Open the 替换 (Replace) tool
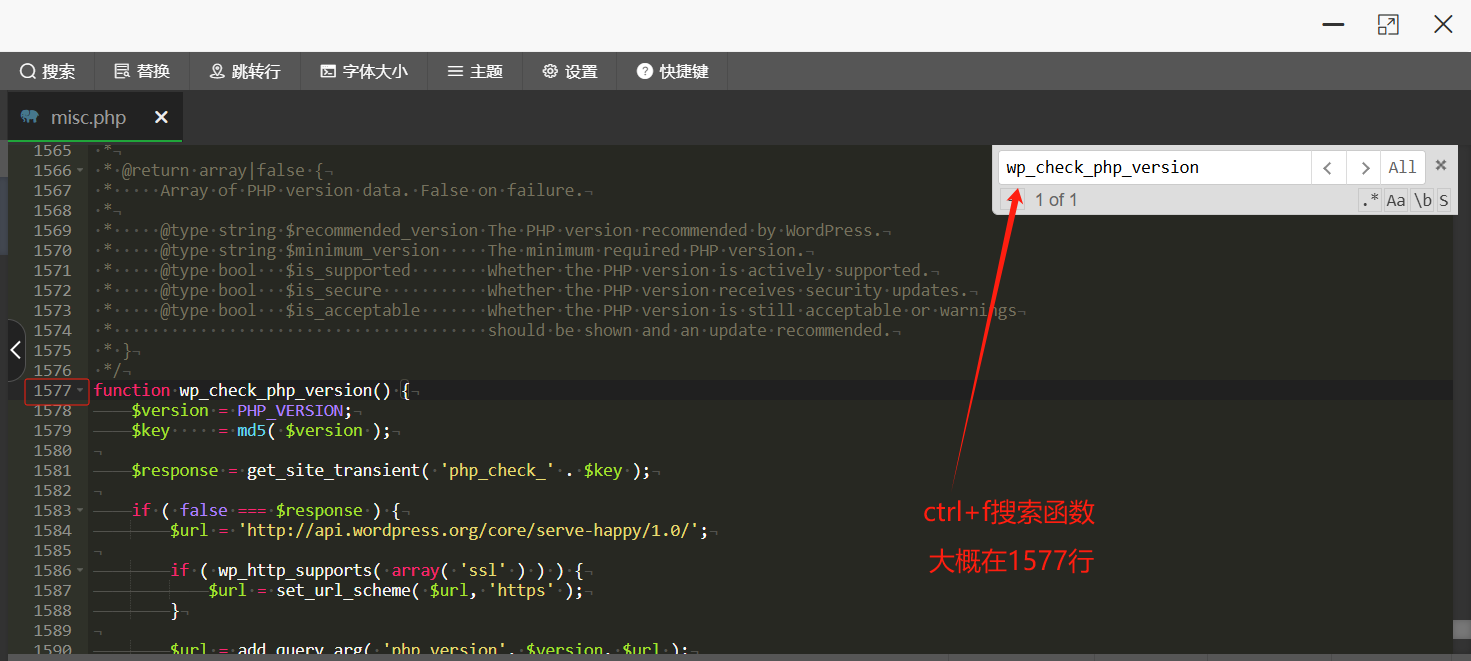 click(x=142, y=72)
